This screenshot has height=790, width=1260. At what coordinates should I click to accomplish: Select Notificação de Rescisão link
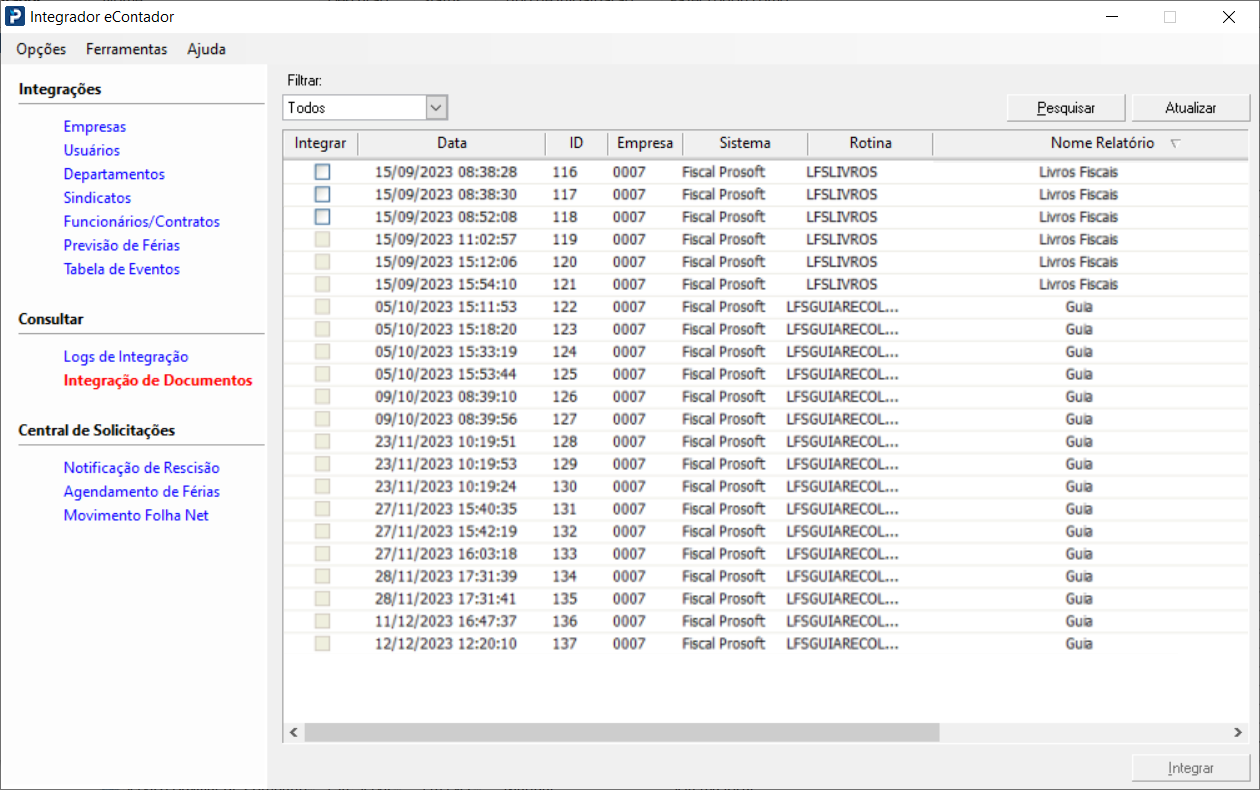141,468
